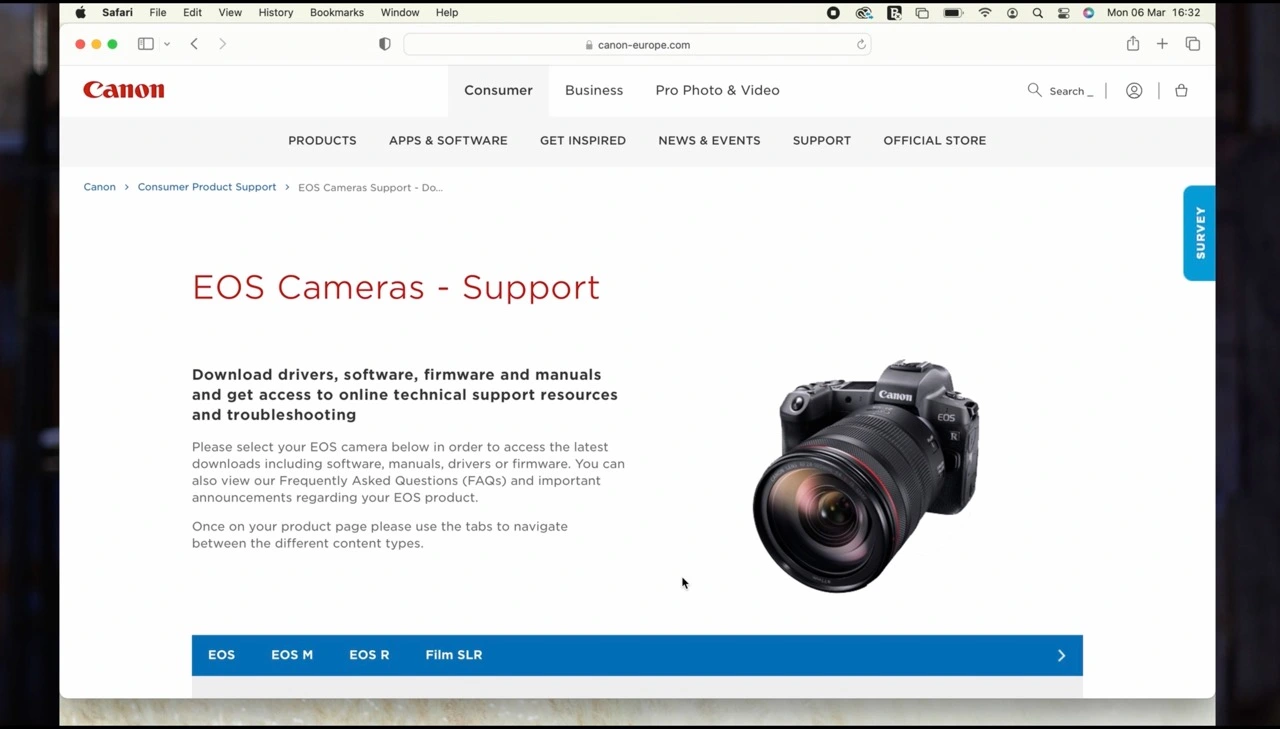Open the PRODUCTS navigation menu

click(322, 141)
